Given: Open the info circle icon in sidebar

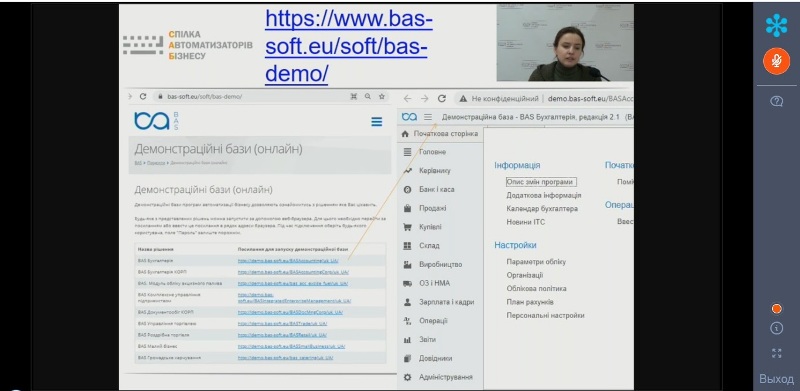Looking at the screenshot, I should [777, 328].
